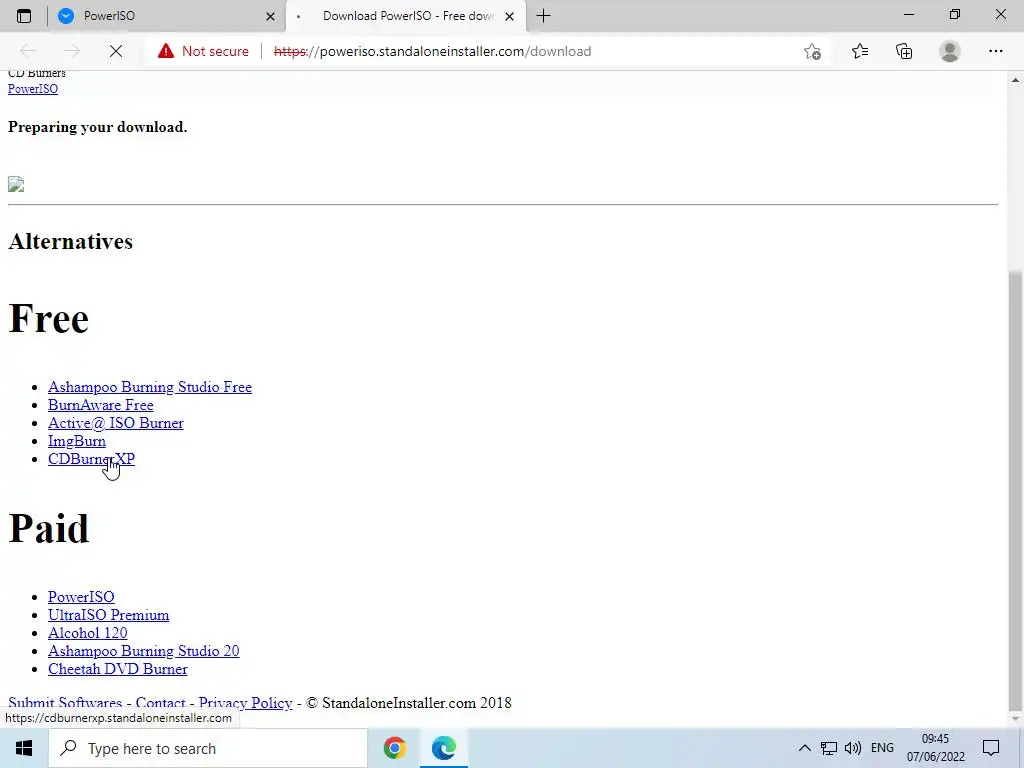Restore down the Edge window
This screenshot has height=768, width=1024.
pyautogui.click(x=955, y=15)
